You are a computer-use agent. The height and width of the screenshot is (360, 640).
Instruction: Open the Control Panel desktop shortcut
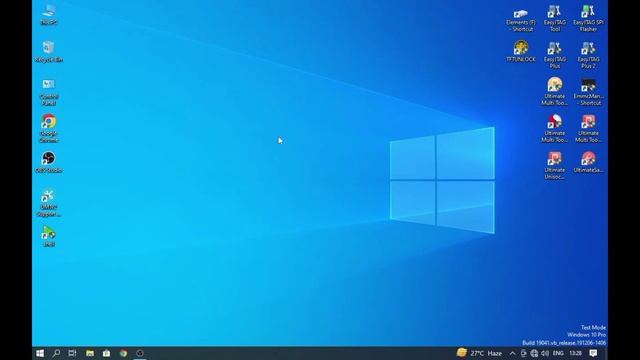tap(49, 92)
